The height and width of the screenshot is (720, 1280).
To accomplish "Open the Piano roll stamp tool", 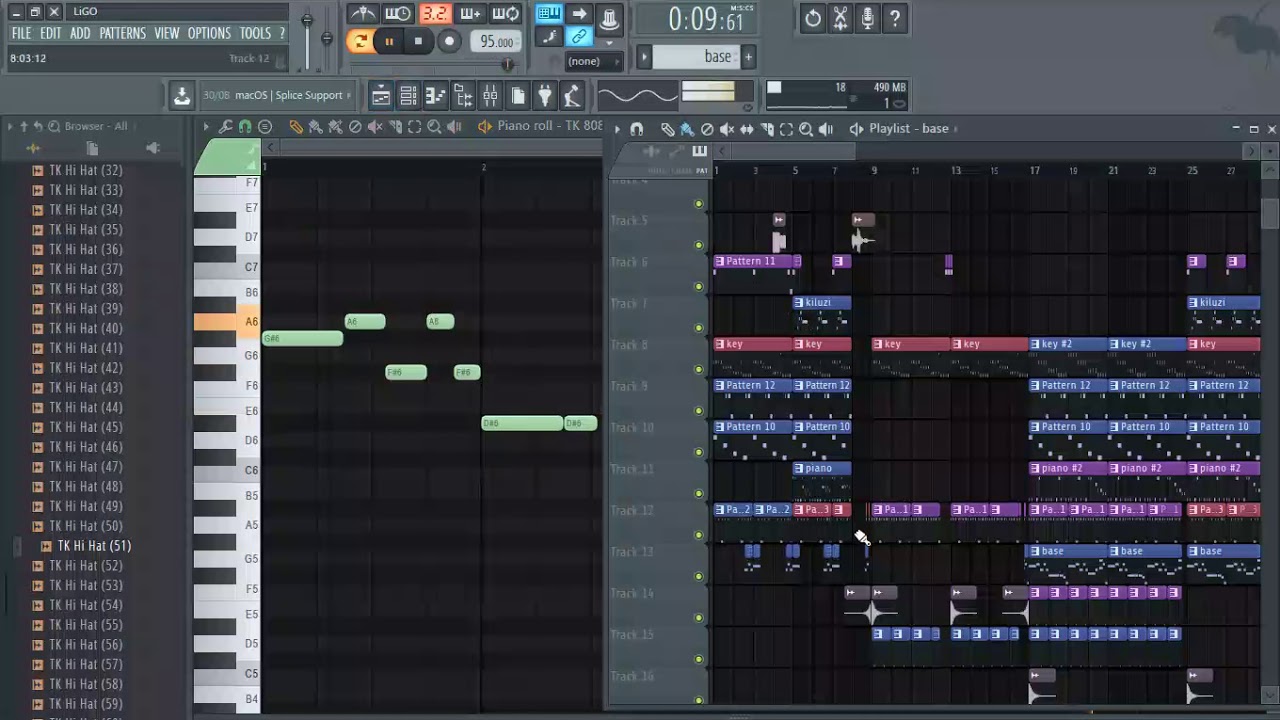I will [x=265, y=127].
